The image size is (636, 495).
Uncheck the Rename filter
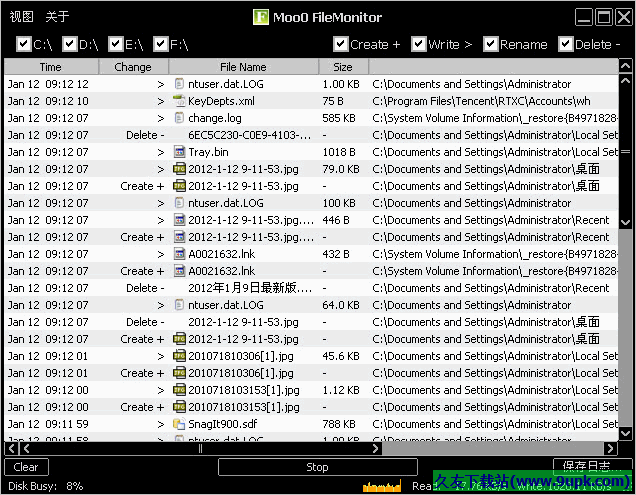490,44
